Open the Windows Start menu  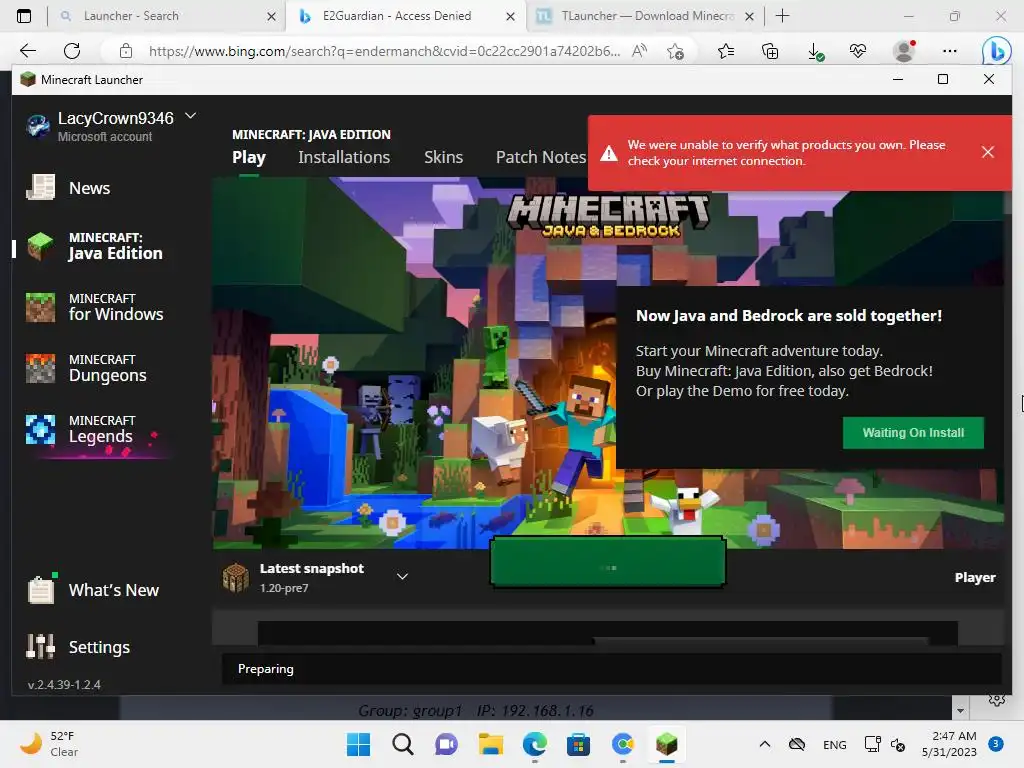click(358, 744)
